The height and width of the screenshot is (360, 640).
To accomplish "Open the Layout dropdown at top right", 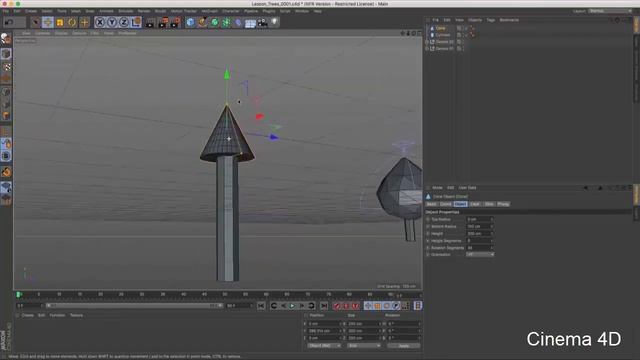I will coord(610,11).
